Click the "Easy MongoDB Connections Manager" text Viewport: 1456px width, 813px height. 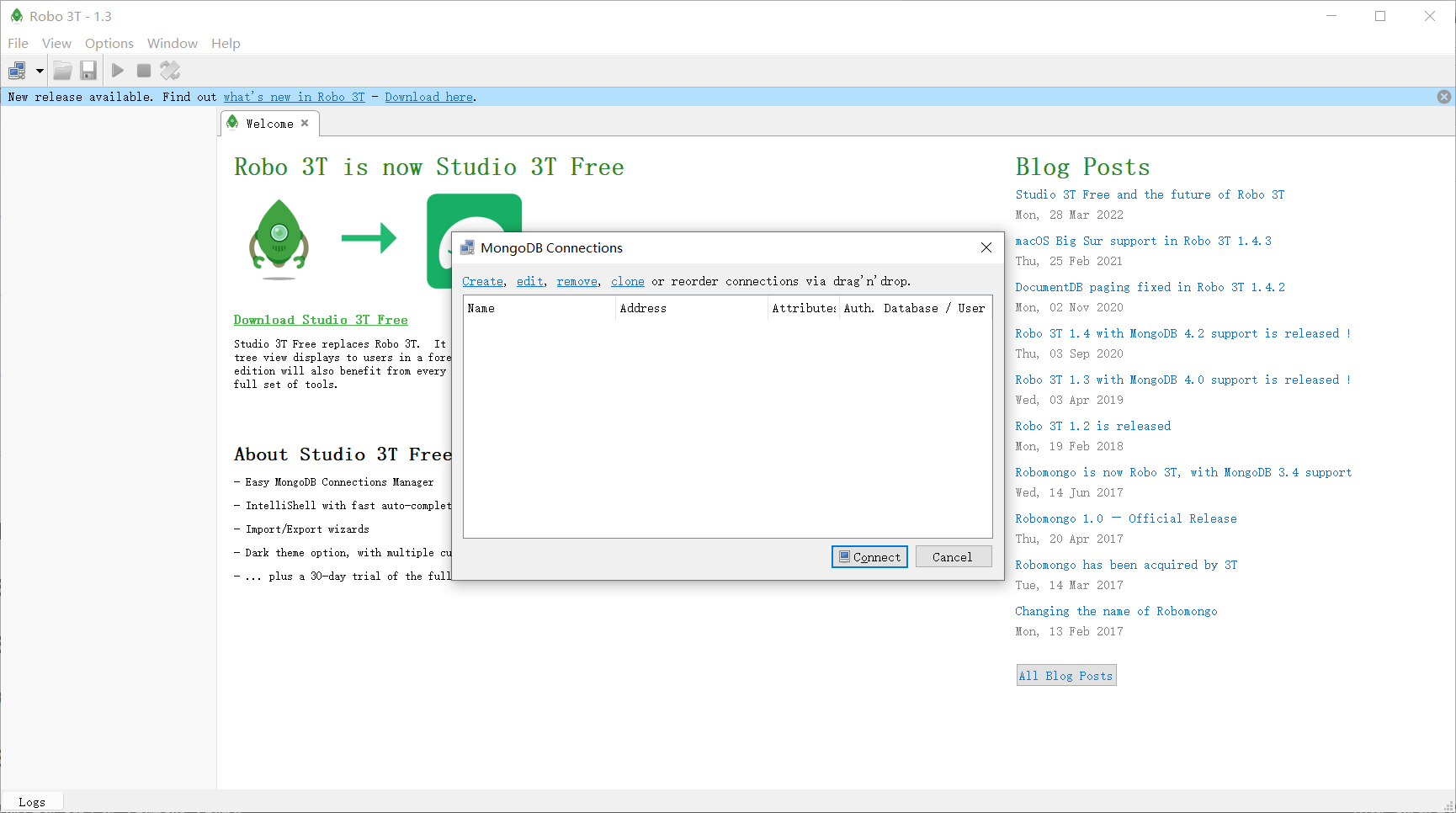pyautogui.click(x=339, y=482)
